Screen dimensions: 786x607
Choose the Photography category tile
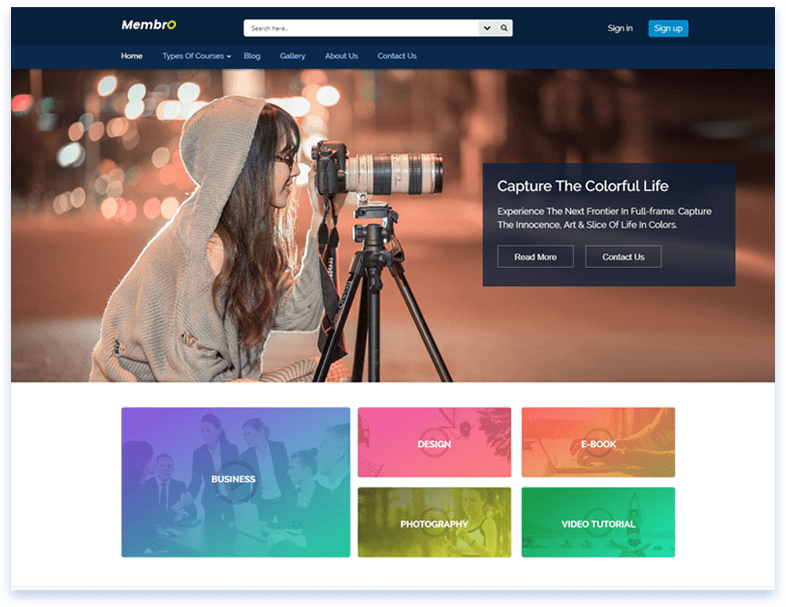pyautogui.click(x=434, y=523)
